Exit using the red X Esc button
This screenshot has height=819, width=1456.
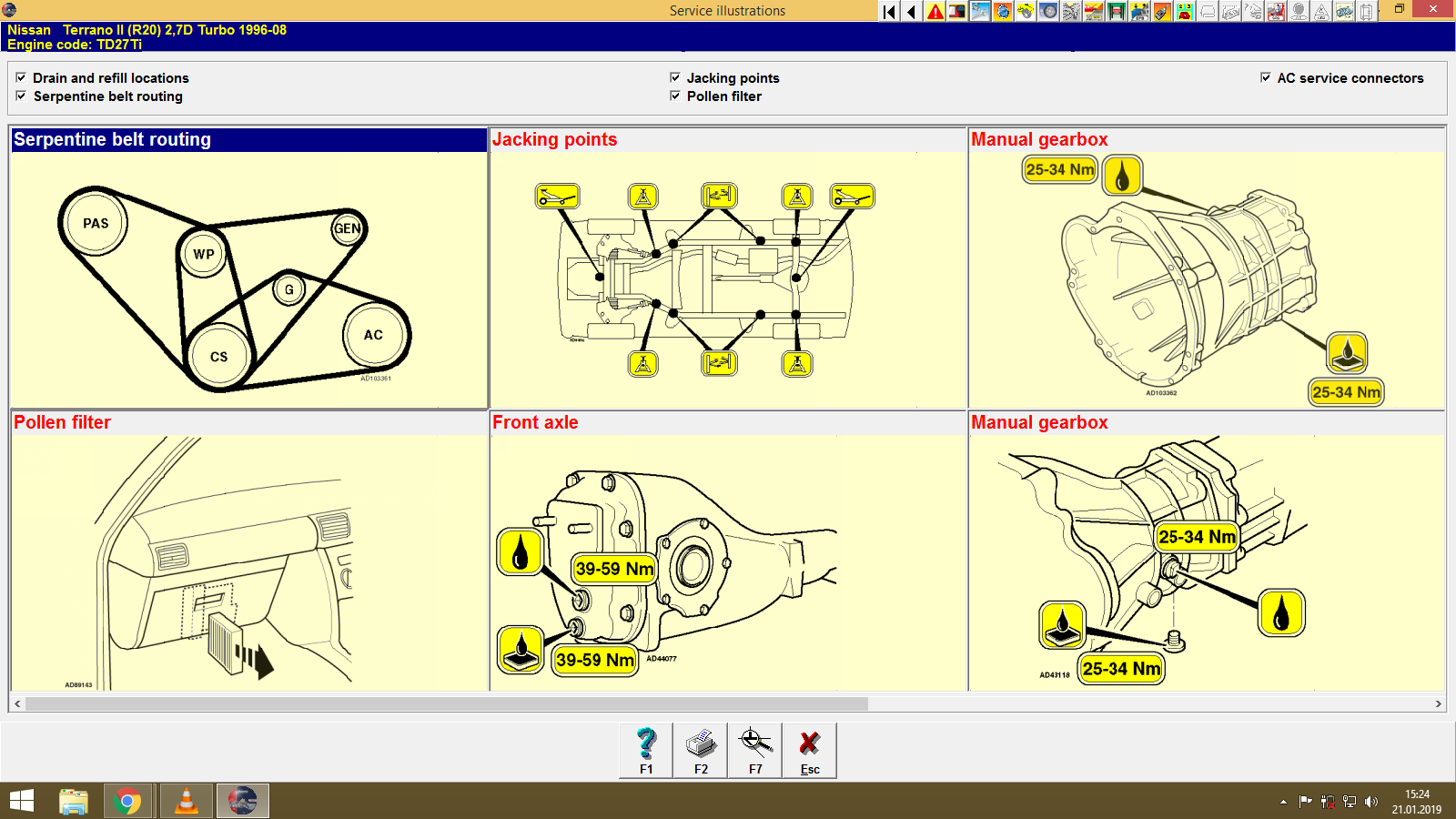(809, 750)
